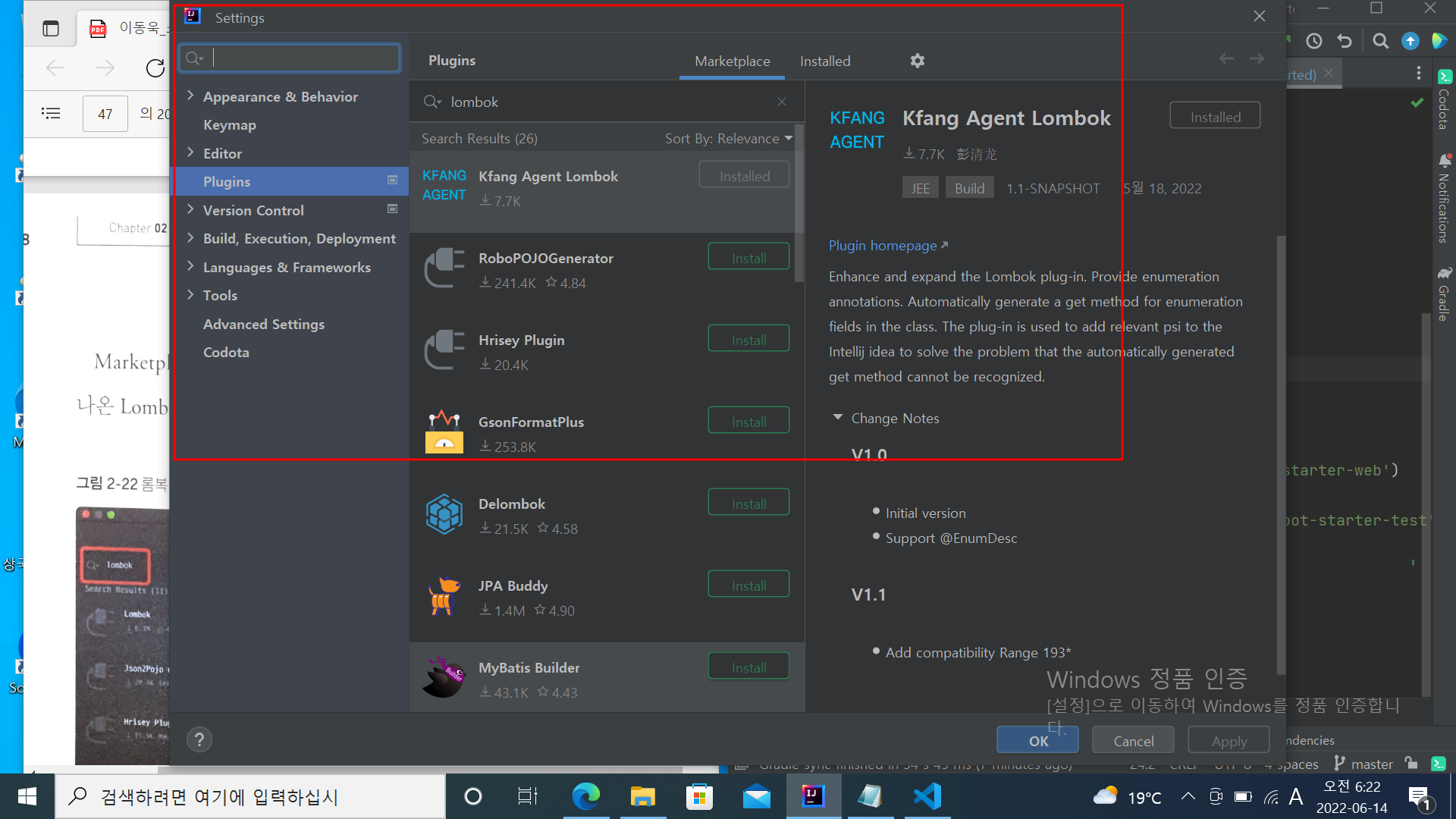Select Keymap in settings tree
Image resolution: width=1456 pixels, height=819 pixels.
[x=229, y=125]
